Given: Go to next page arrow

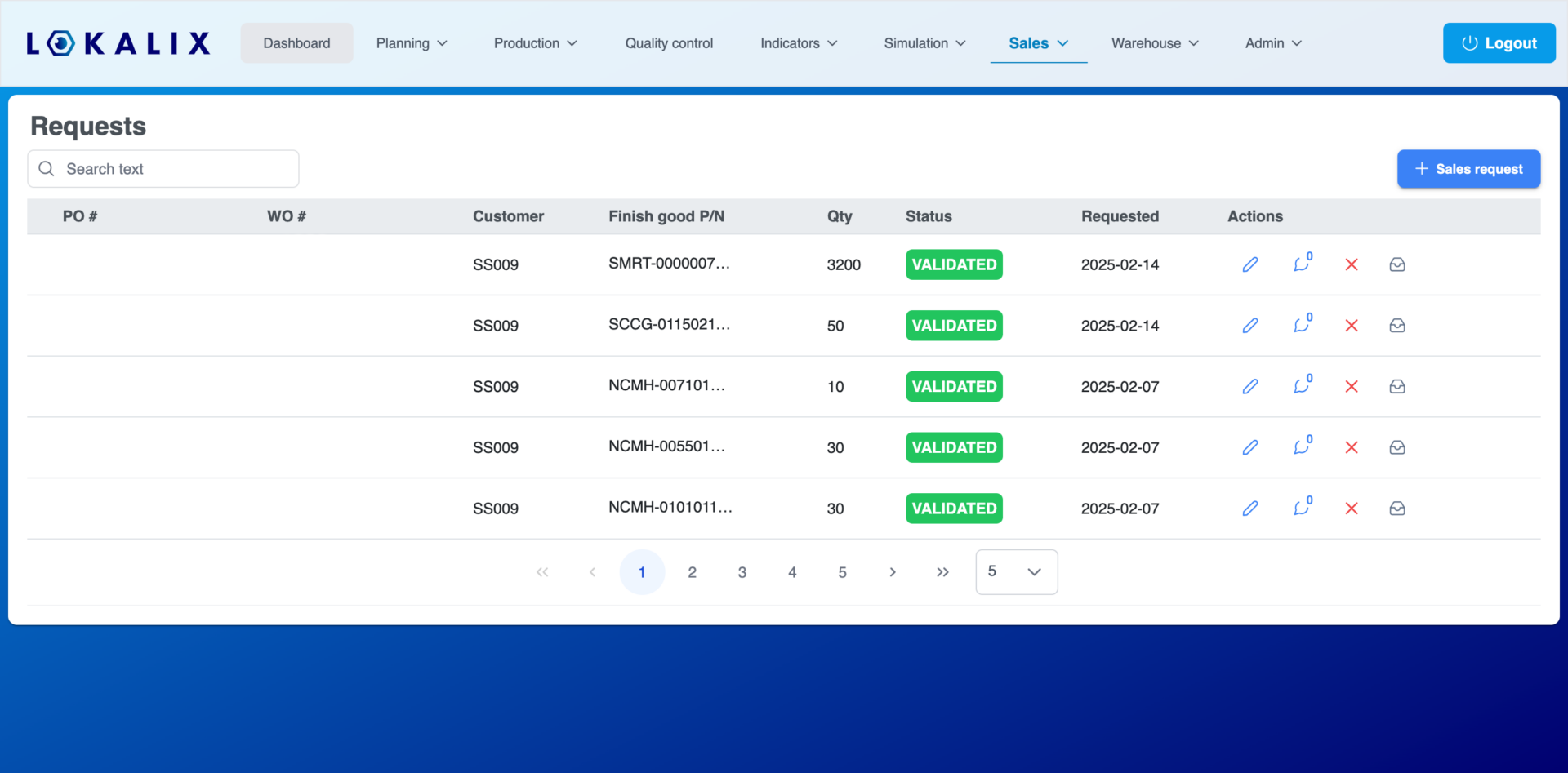Looking at the screenshot, I should (893, 572).
